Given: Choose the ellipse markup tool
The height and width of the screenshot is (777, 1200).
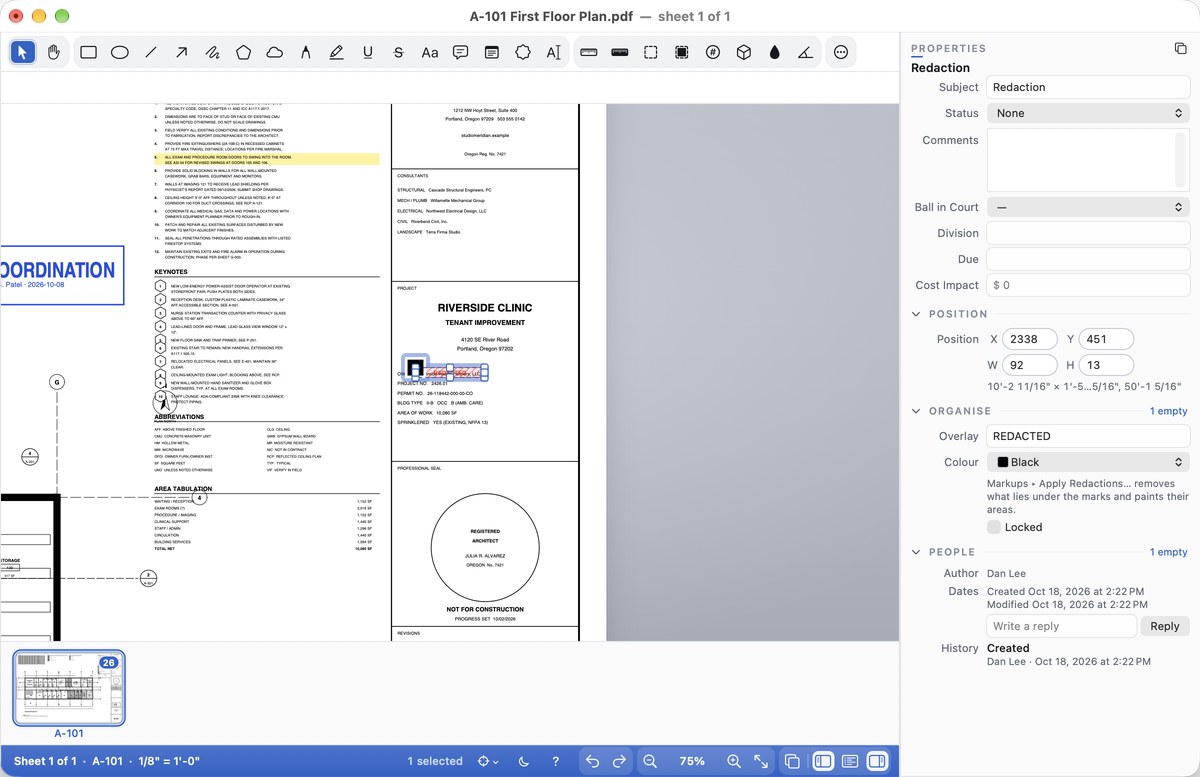Looking at the screenshot, I should (120, 52).
